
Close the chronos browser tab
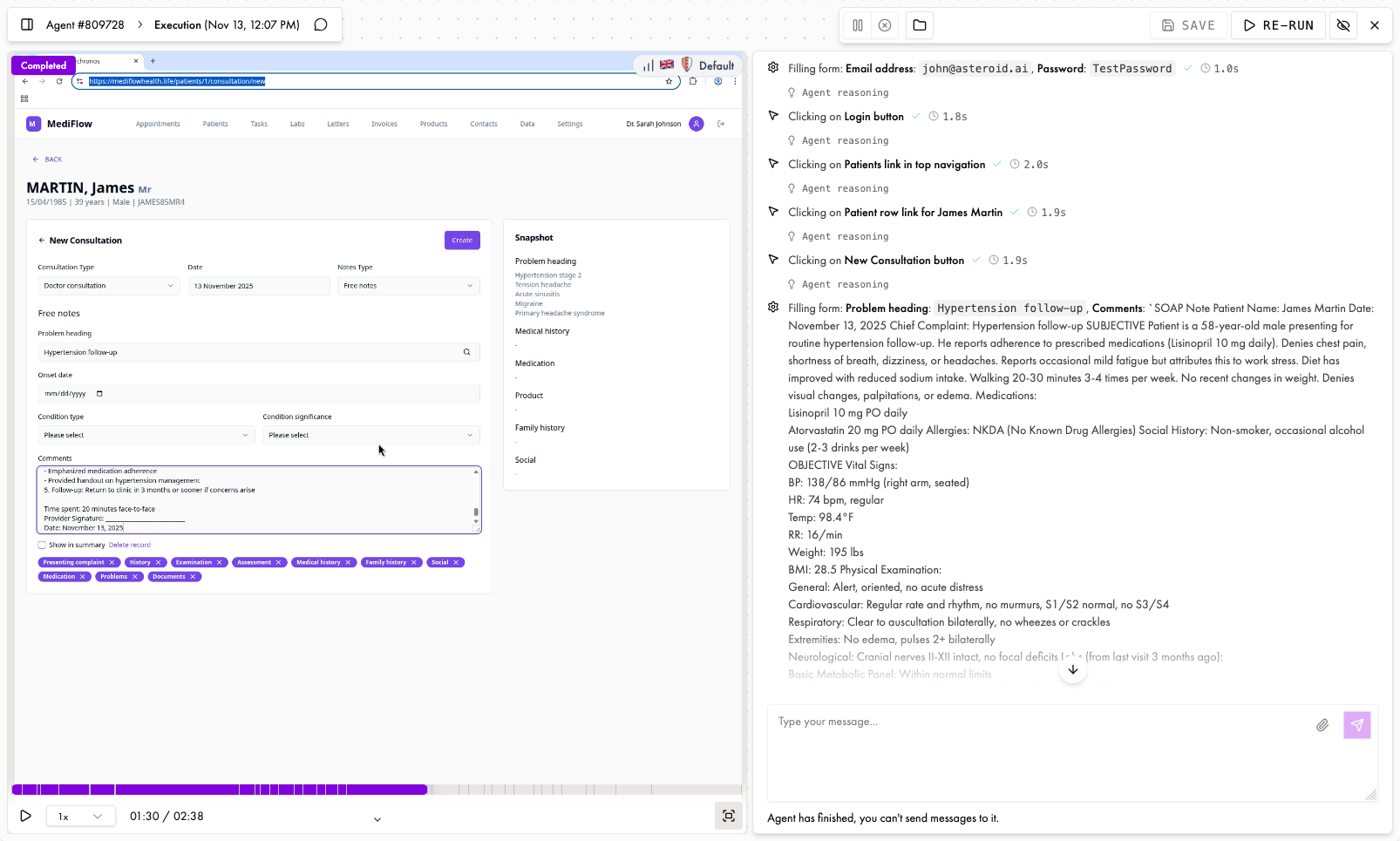point(135,61)
